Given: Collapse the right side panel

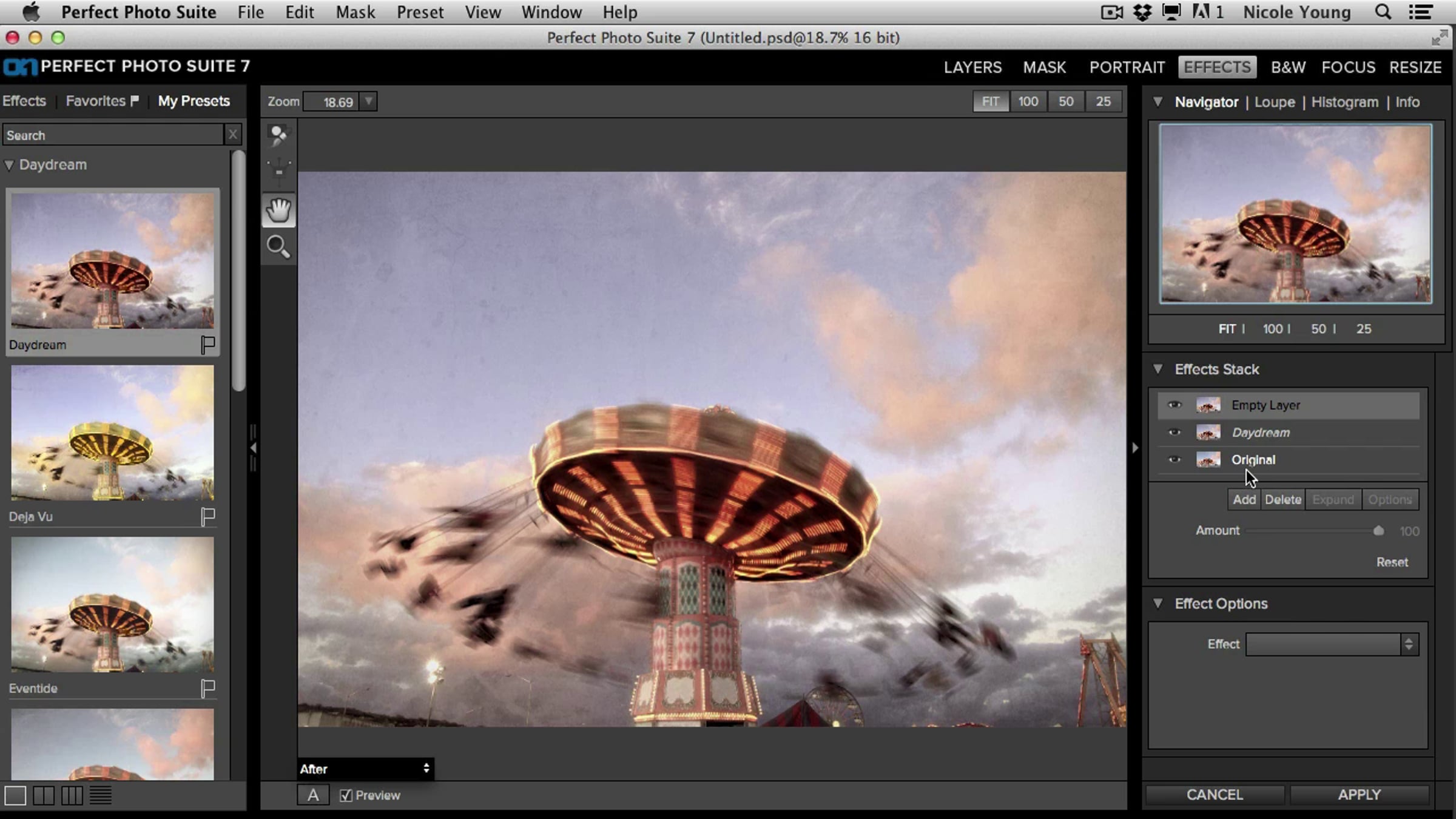Looking at the screenshot, I should [x=1135, y=448].
